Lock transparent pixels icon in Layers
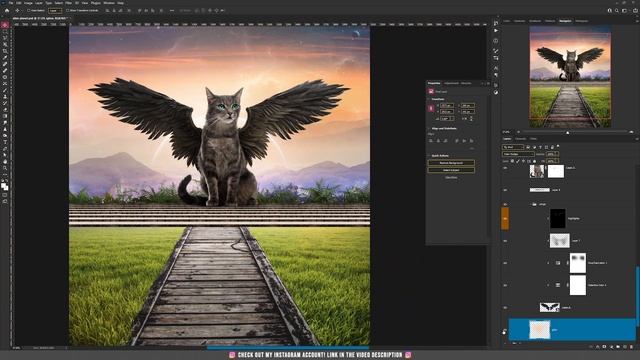 coord(512,161)
